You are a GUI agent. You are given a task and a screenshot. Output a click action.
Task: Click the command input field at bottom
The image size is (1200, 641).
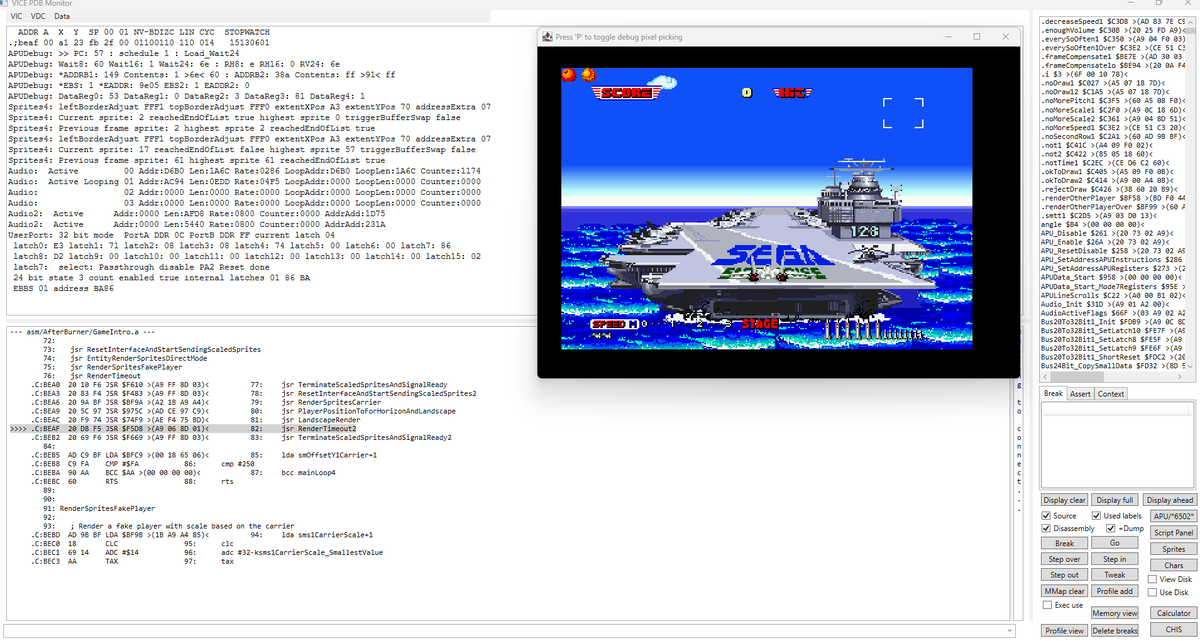tap(508, 631)
